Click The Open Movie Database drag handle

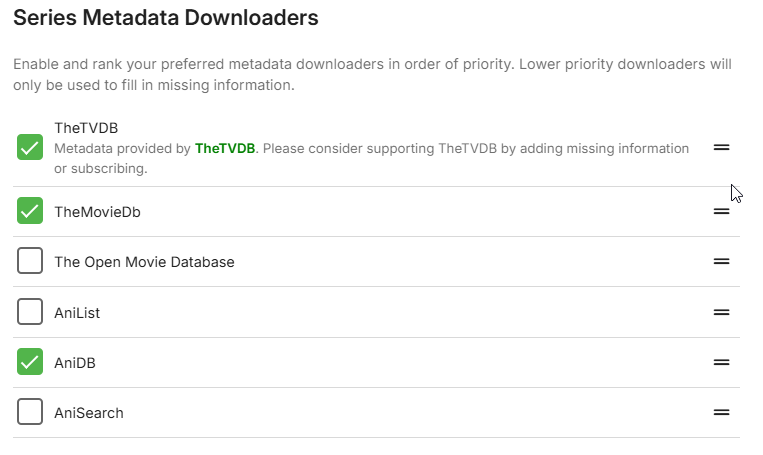(x=721, y=261)
